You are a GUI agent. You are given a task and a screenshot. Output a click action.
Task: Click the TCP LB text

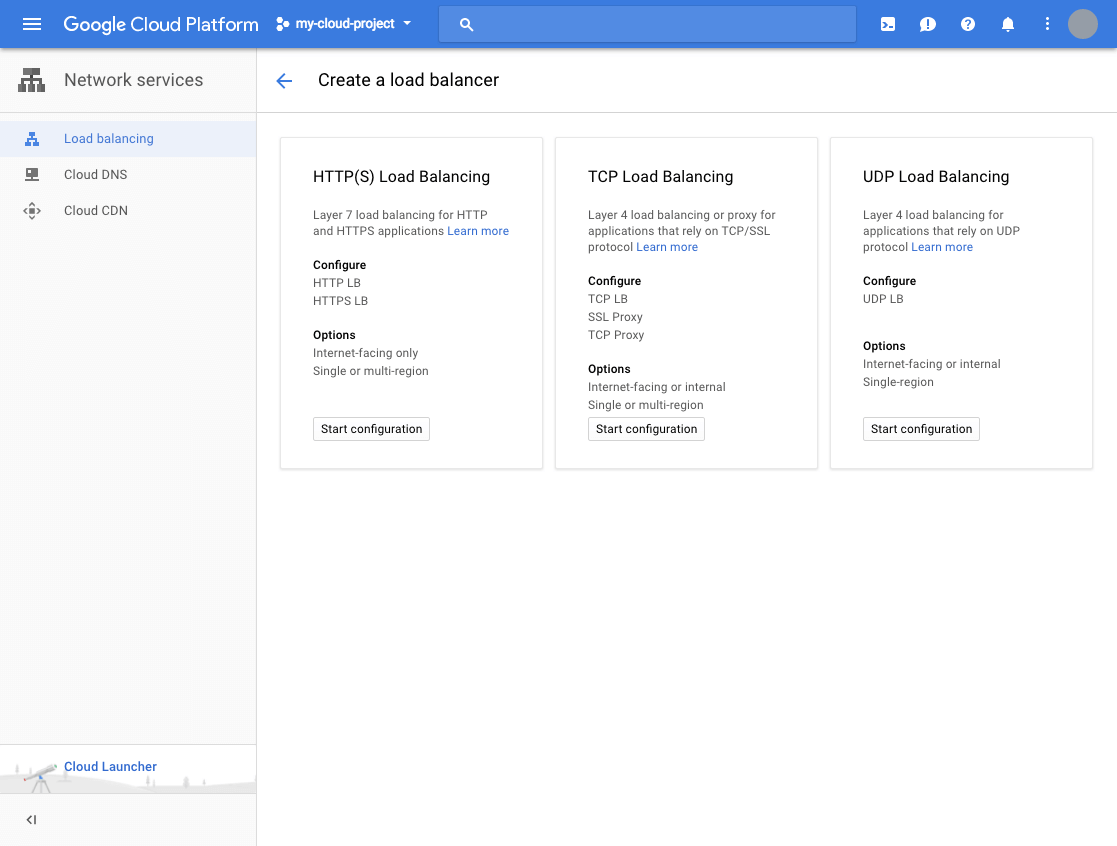point(608,299)
